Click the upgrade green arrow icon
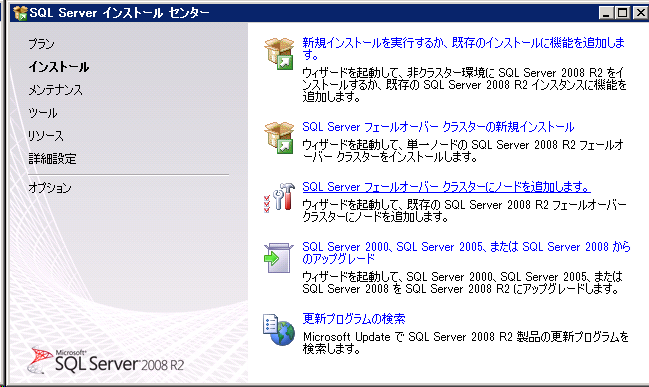This screenshot has height=387, width=649. (x=279, y=258)
